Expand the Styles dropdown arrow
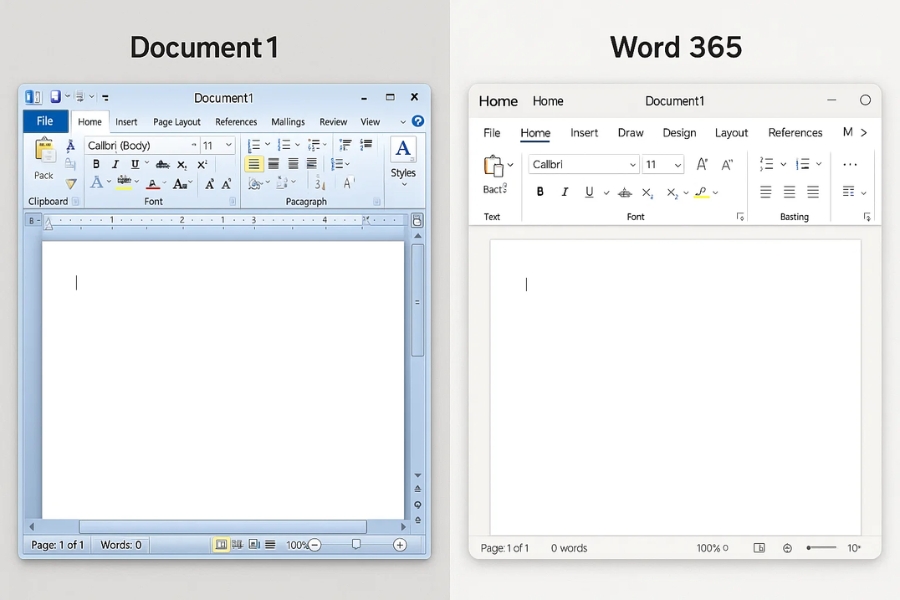 coord(404,184)
